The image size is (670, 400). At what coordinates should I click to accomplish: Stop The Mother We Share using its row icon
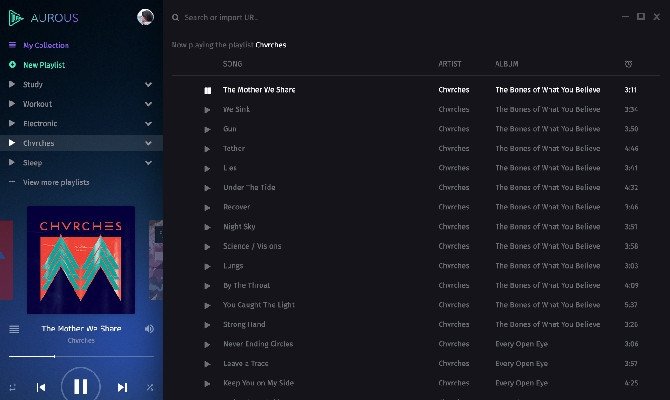(208, 90)
